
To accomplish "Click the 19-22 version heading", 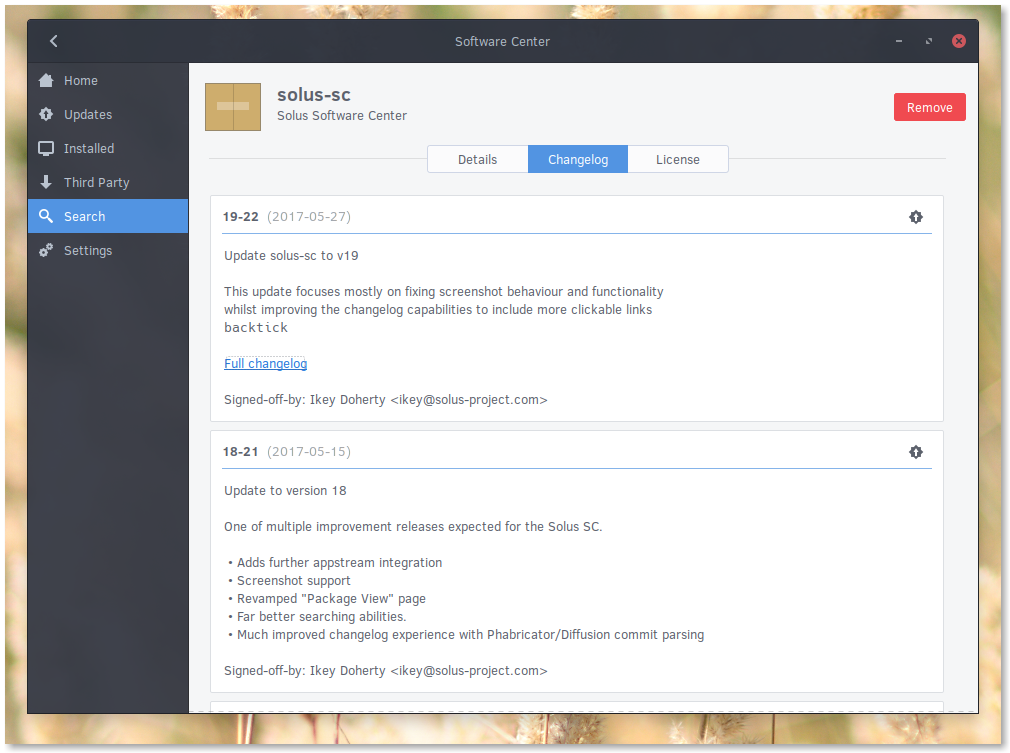I will pos(240,216).
